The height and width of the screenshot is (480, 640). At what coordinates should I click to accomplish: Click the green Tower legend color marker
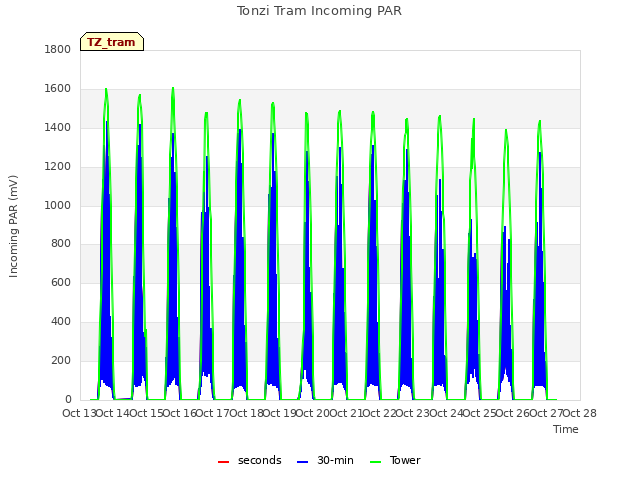tap(375, 462)
